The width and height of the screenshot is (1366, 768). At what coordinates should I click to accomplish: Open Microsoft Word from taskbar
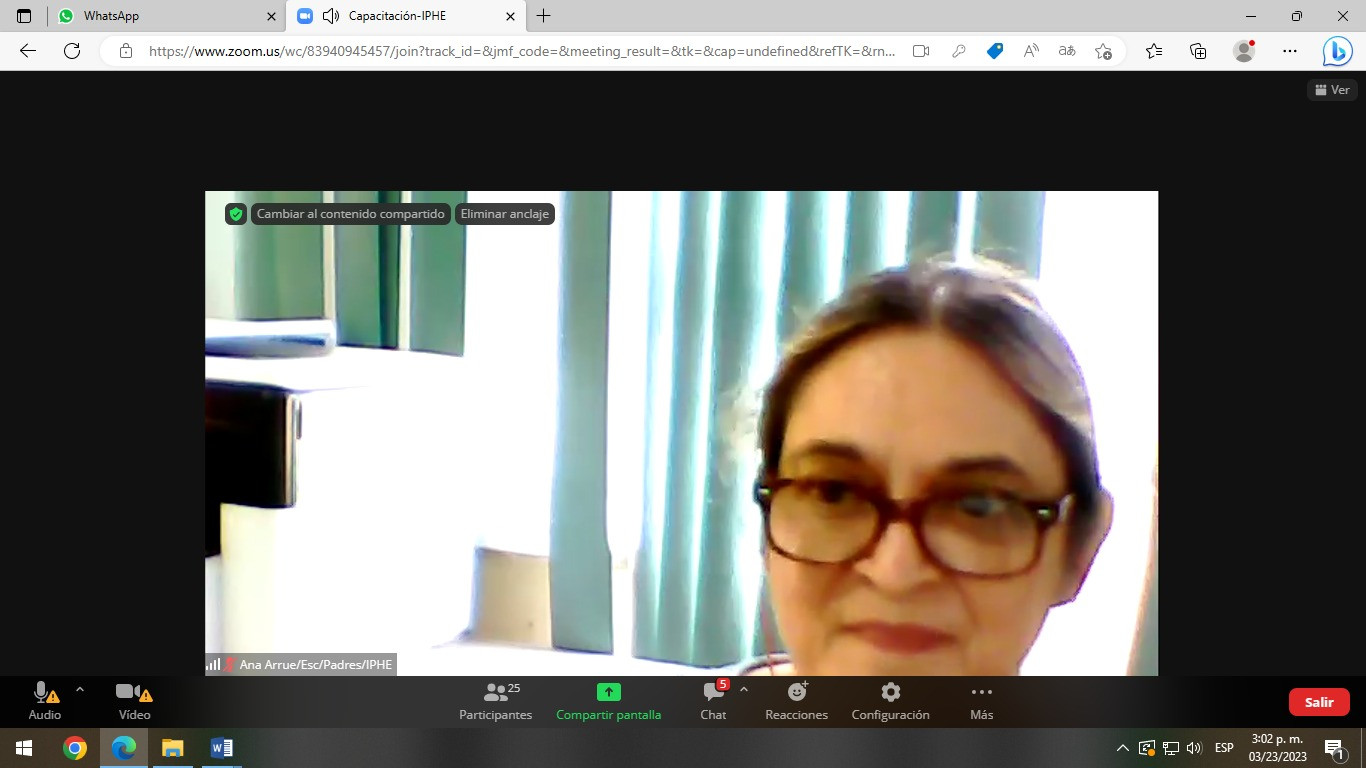coord(222,748)
